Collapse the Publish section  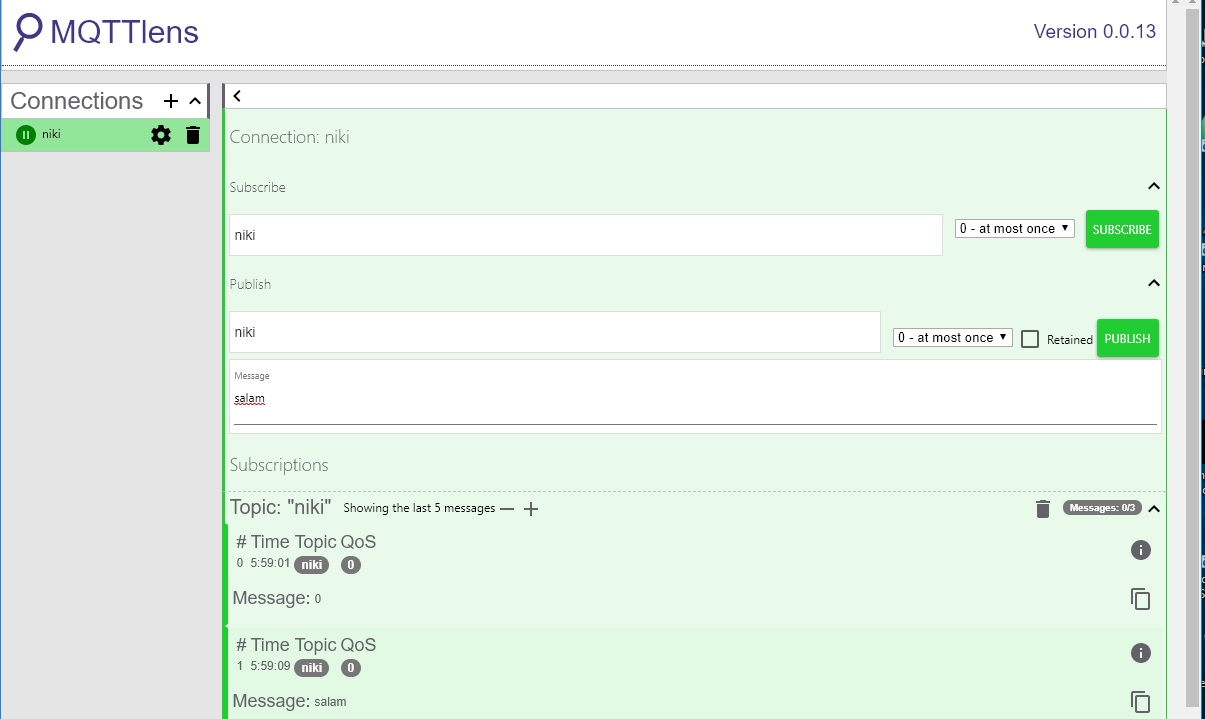tap(1153, 284)
